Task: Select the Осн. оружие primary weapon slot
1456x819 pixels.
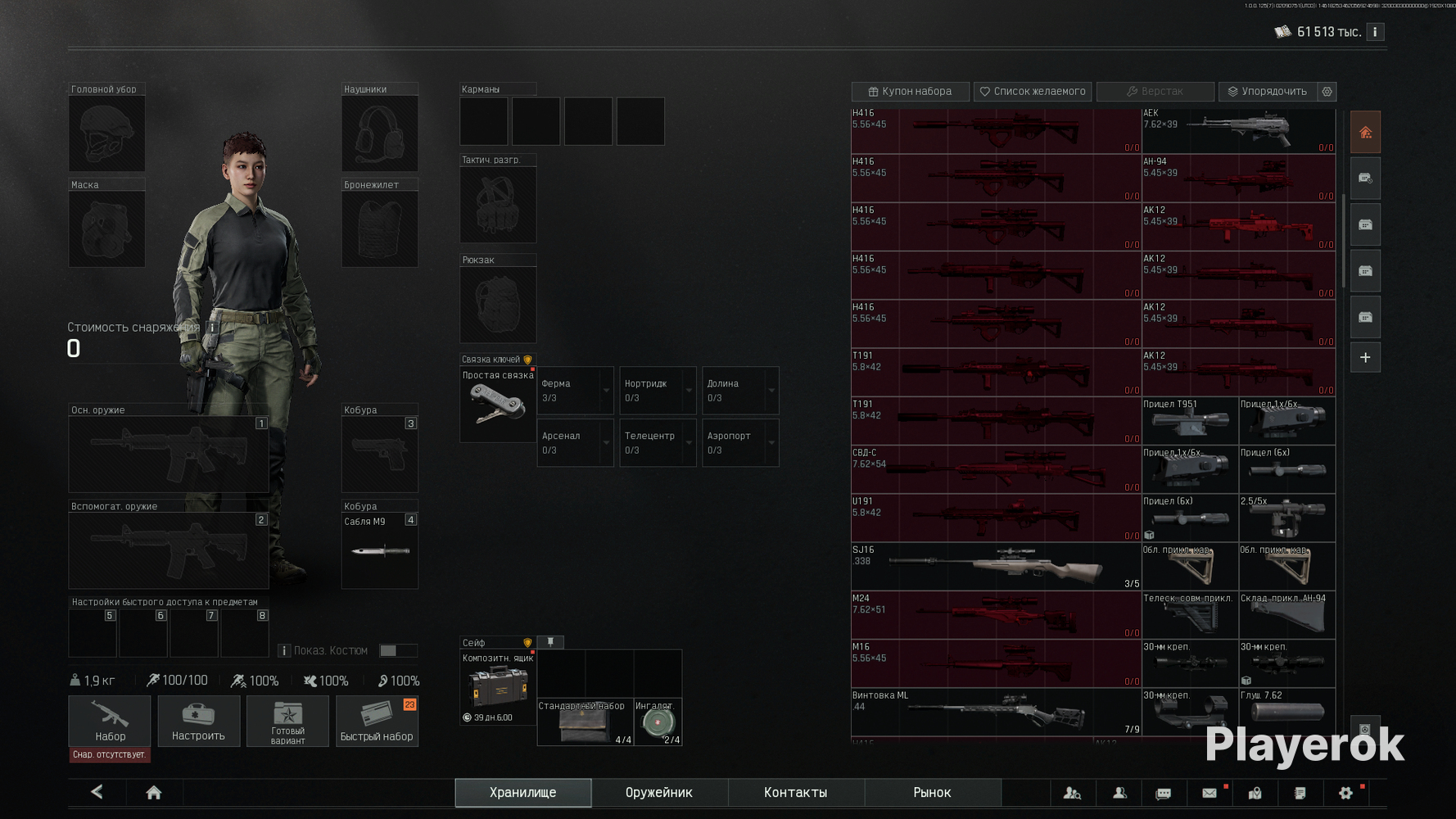Action: pos(169,455)
